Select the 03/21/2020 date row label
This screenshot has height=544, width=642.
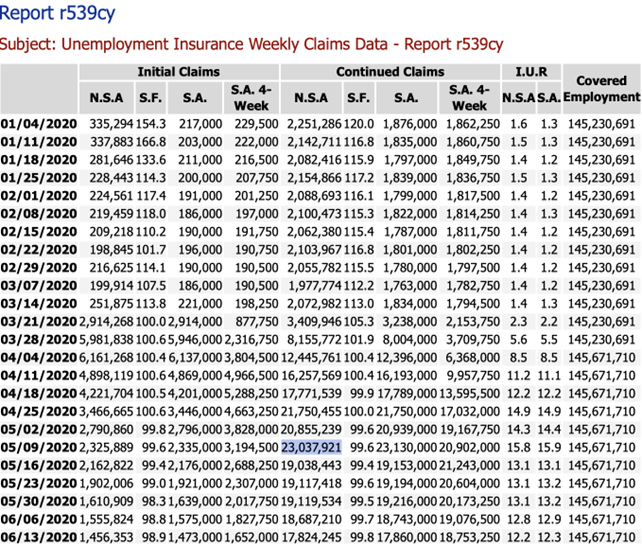coord(39,322)
